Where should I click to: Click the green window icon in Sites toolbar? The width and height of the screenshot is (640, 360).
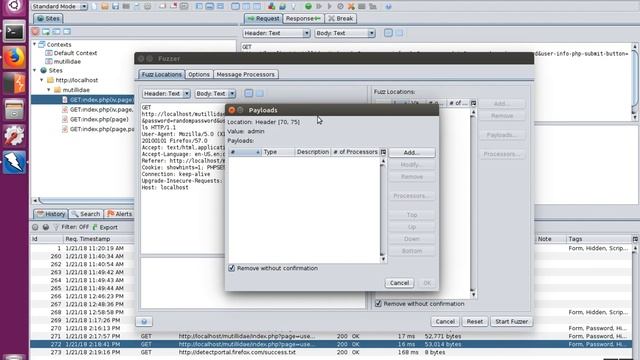coord(46,31)
